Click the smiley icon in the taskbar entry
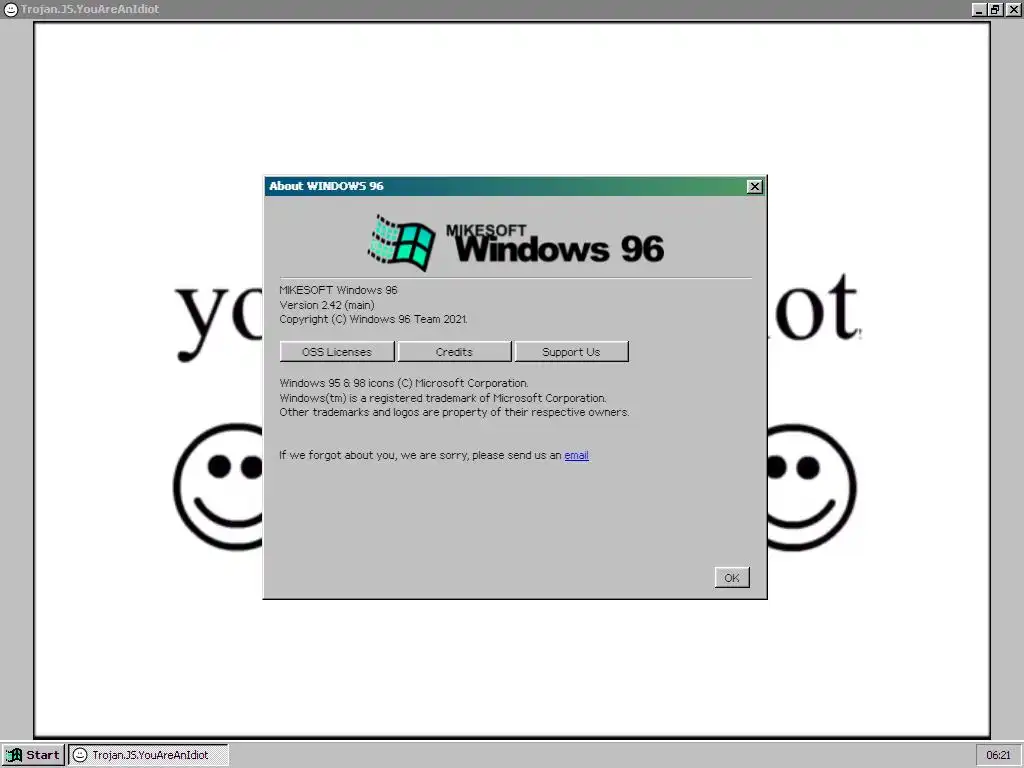This screenshot has width=1024, height=768. [80, 755]
